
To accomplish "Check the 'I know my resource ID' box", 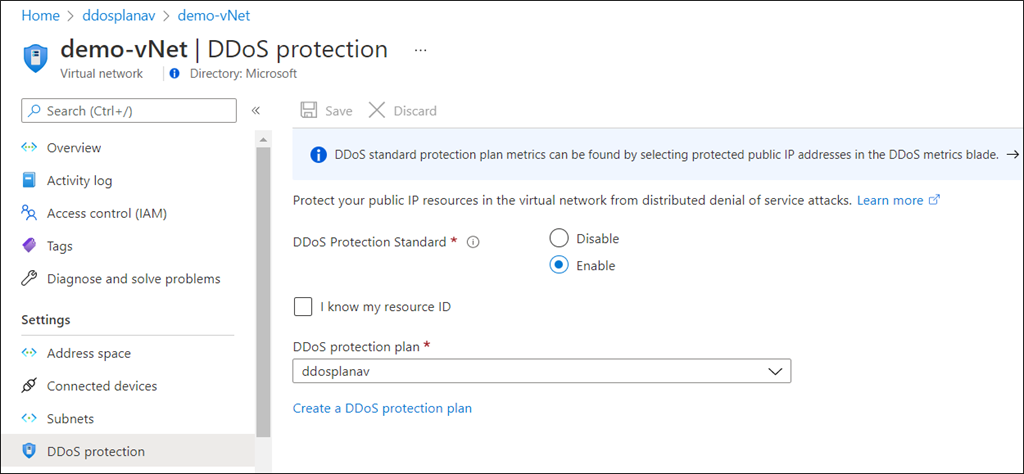I will tap(302, 307).
